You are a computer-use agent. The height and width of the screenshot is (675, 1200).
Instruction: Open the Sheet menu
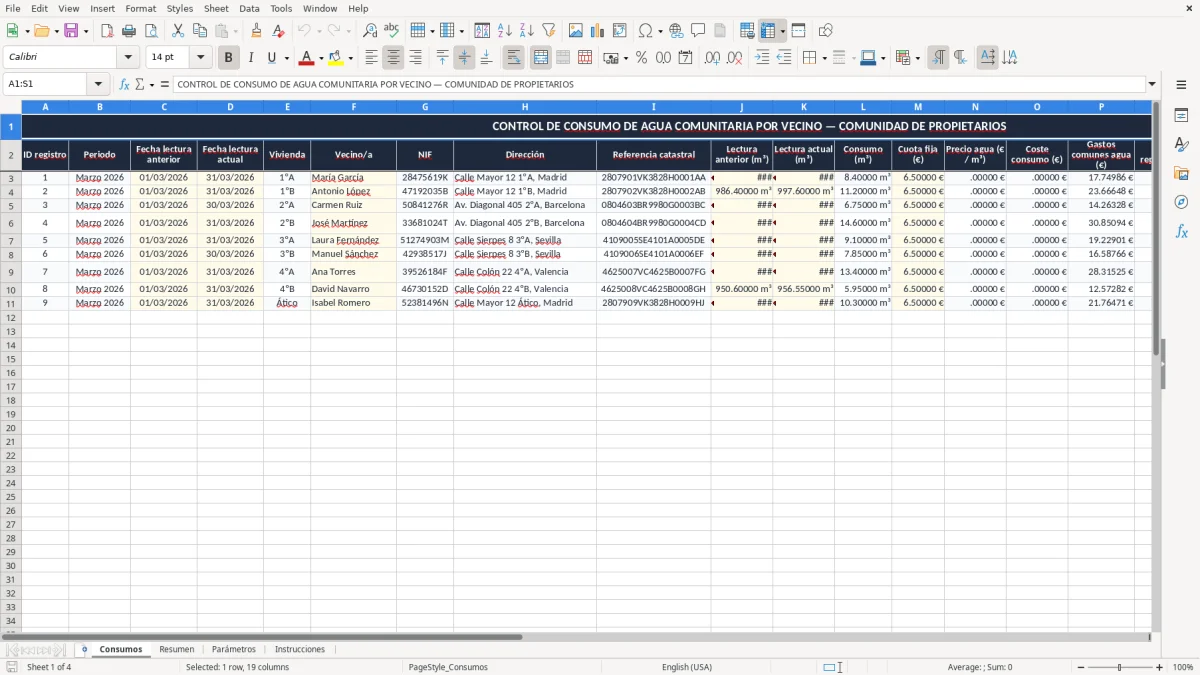[x=216, y=8]
